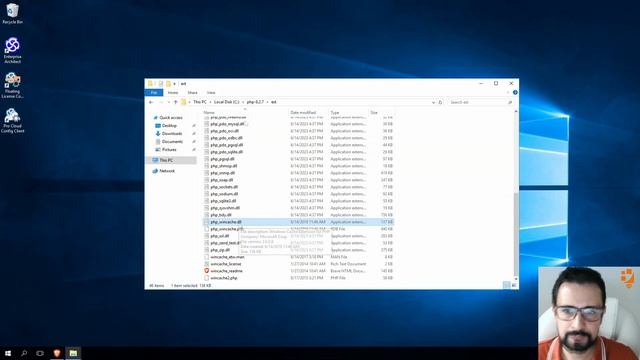Go to php-8.2.7 in breadcrumb
The height and width of the screenshot is (360, 640).
click(x=255, y=102)
